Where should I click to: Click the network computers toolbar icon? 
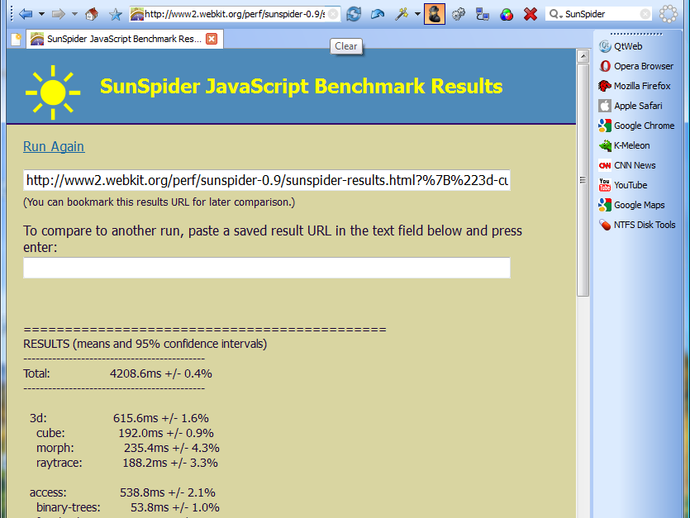pyautogui.click(x=482, y=14)
